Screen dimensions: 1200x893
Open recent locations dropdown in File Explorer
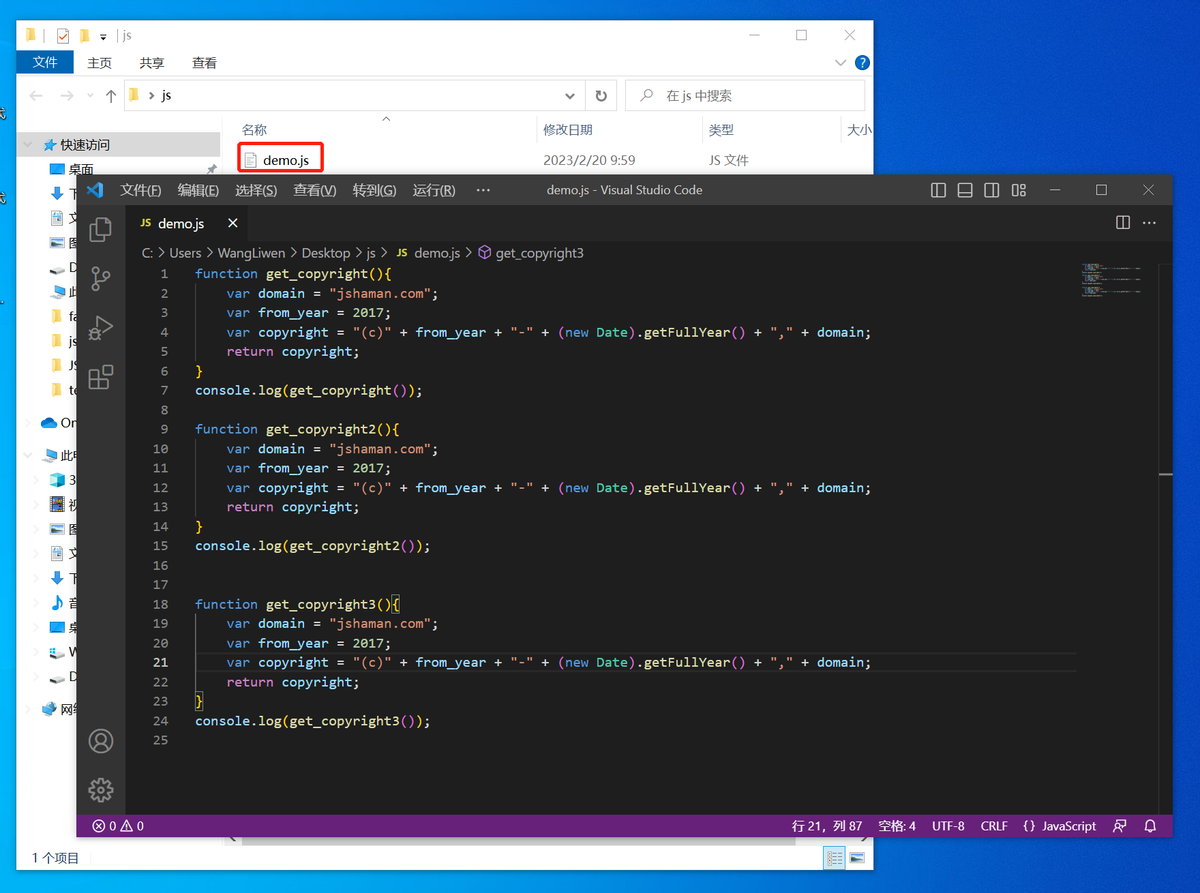click(91, 96)
